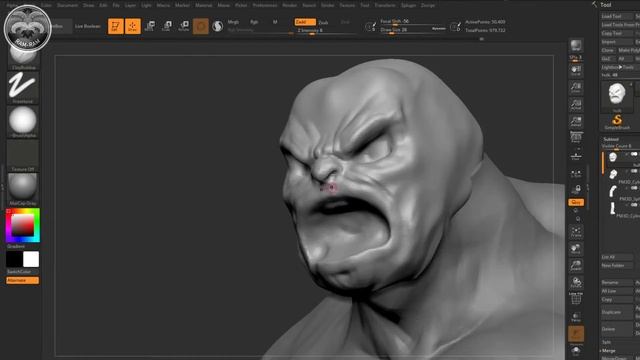Viewport: 640px width, 360px height.
Task: Toggle the orange Alternate button
Action: [x=22, y=280]
